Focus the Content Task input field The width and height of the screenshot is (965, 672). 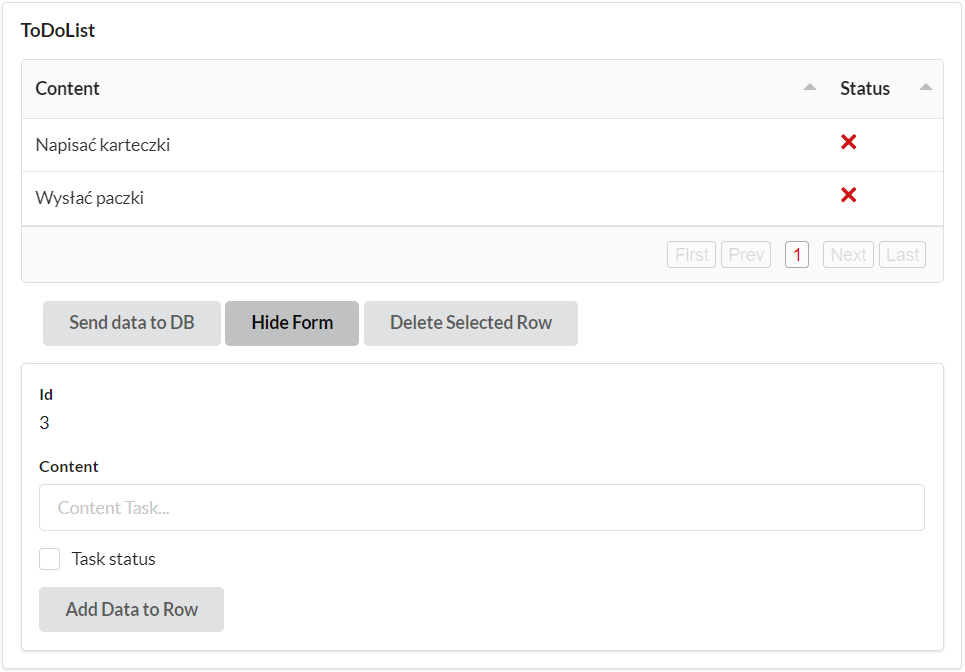pos(481,508)
